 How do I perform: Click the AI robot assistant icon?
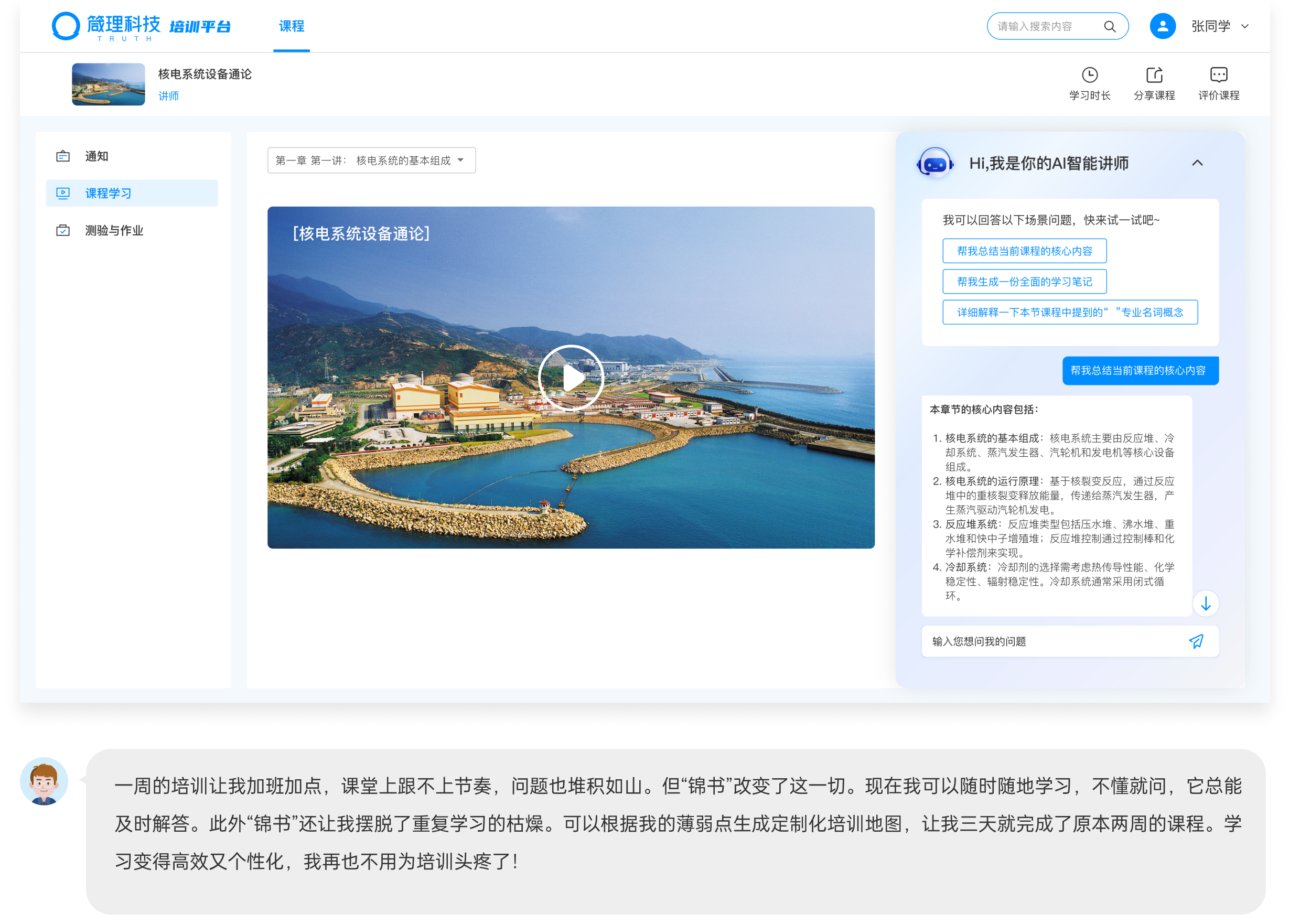(935, 163)
